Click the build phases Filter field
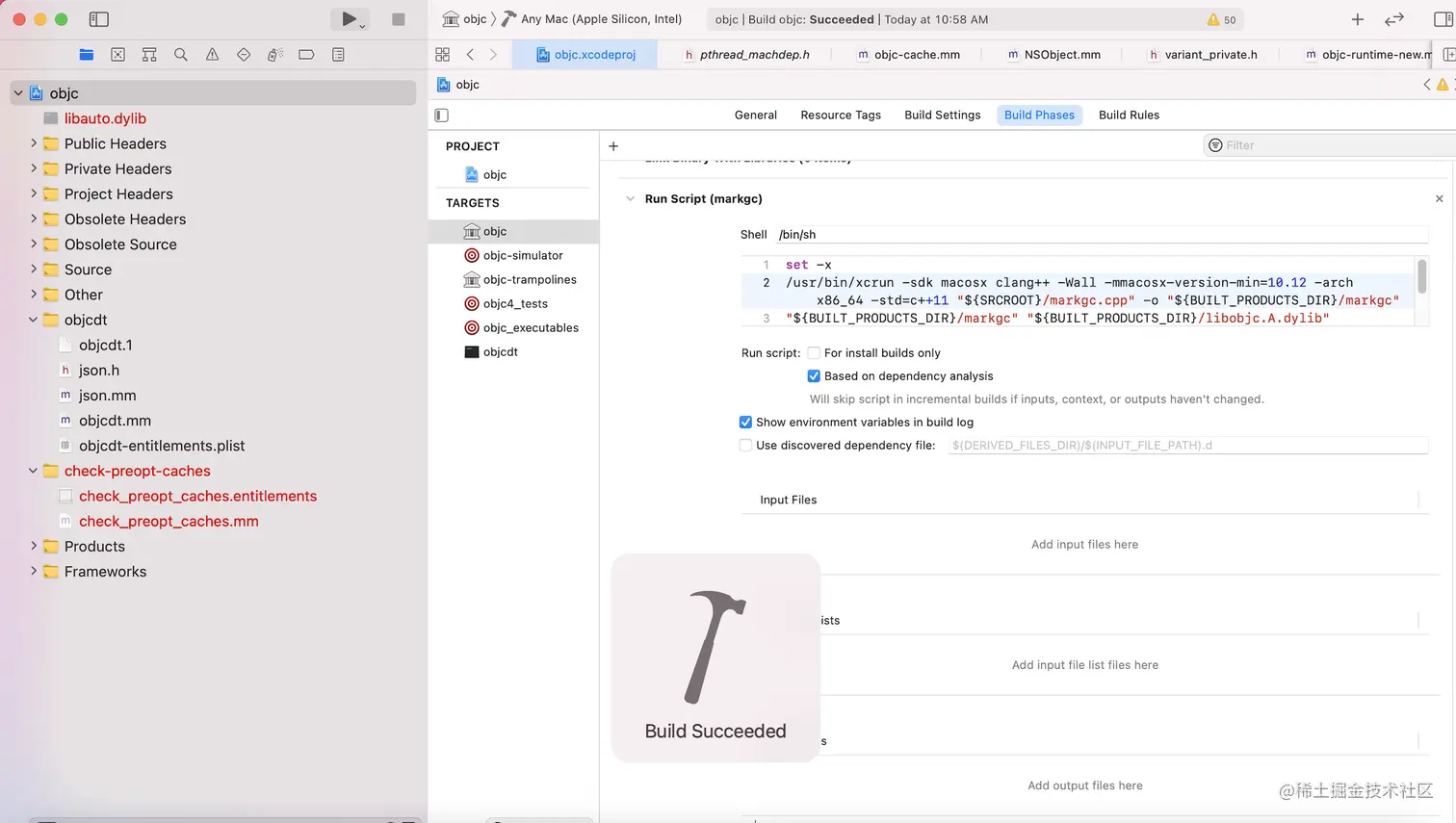Image resolution: width=1456 pixels, height=823 pixels. pos(1329,146)
